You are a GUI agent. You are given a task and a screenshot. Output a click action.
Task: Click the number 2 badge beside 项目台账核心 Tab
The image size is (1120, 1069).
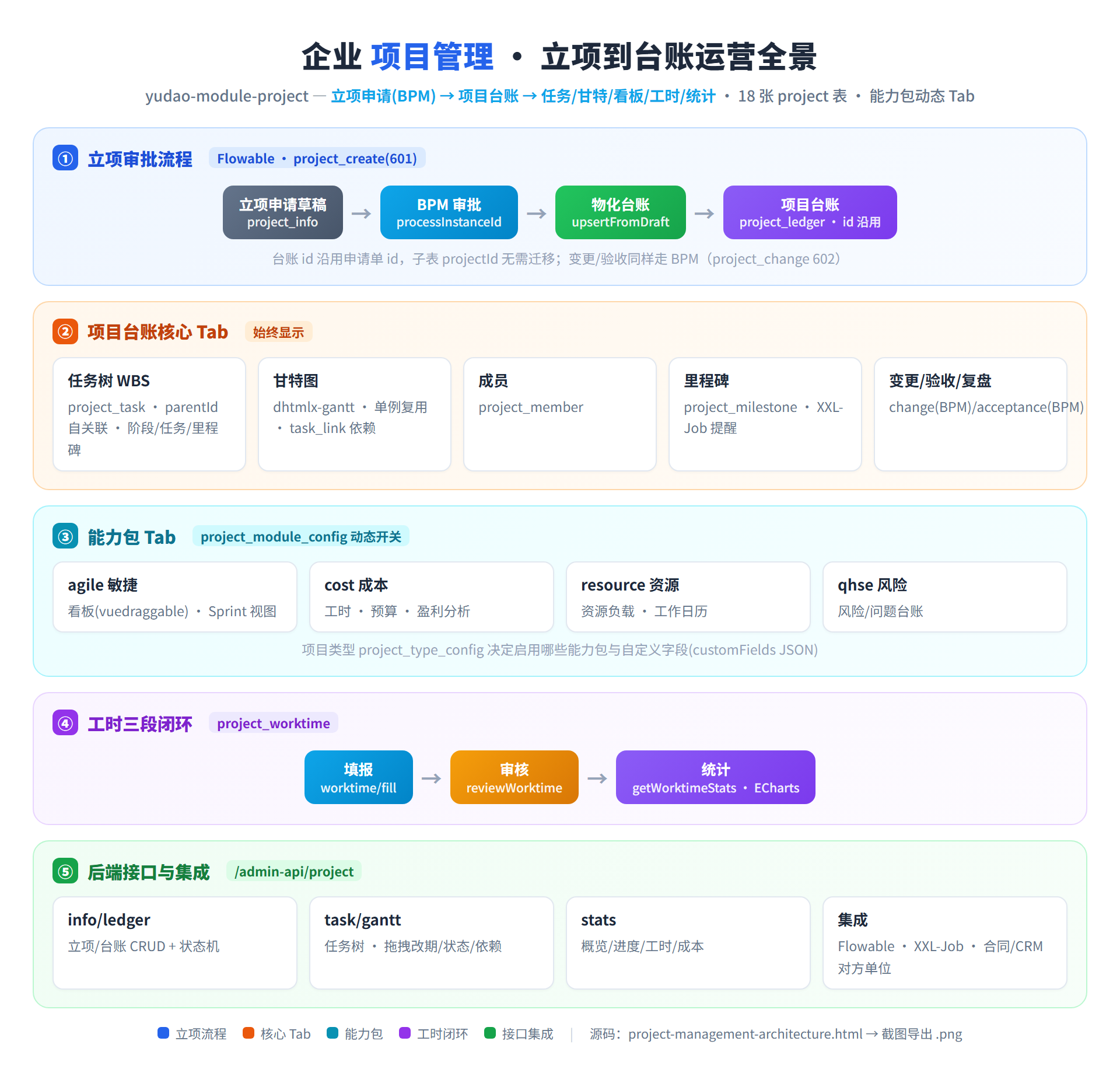(65, 331)
